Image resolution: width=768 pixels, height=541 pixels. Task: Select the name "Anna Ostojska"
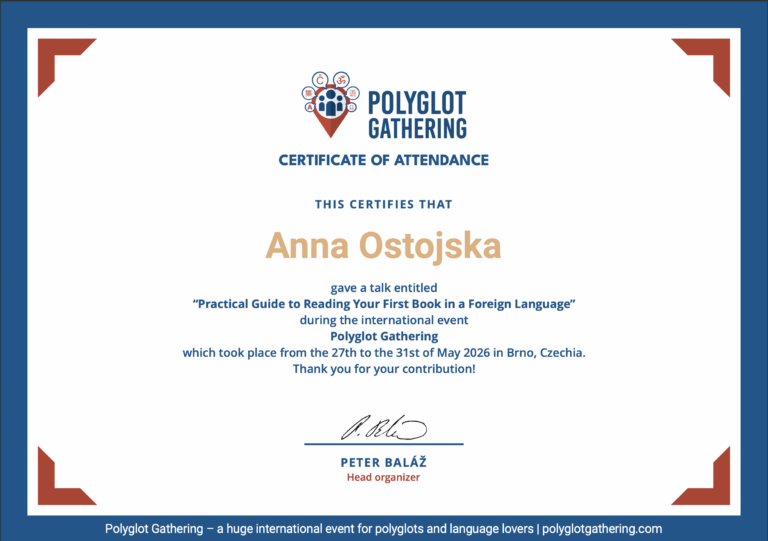tap(384, 246)
